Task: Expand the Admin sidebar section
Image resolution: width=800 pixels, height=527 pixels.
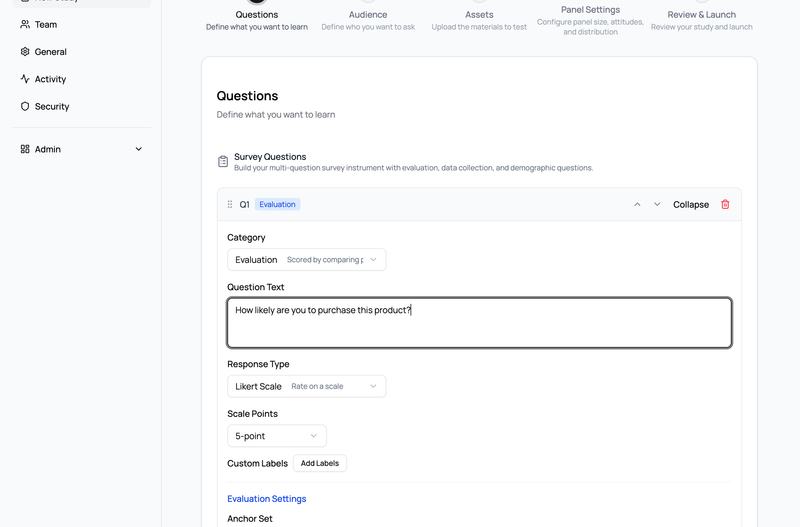Action: point(139,149)
